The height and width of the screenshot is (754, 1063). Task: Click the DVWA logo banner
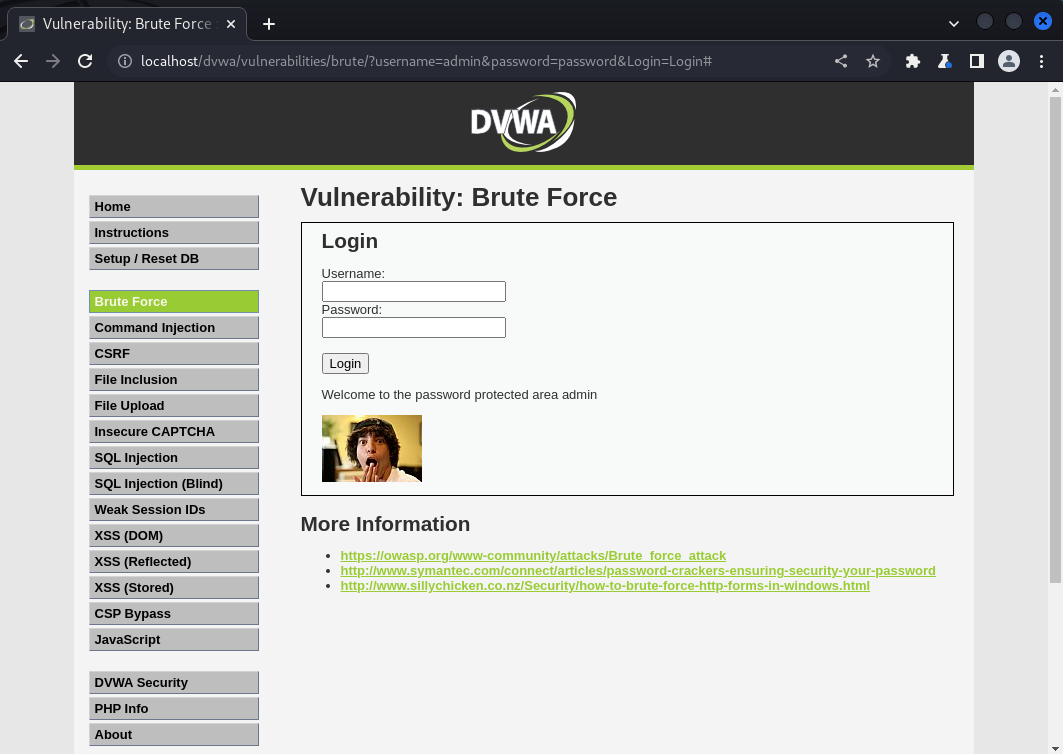pos(522,121)
